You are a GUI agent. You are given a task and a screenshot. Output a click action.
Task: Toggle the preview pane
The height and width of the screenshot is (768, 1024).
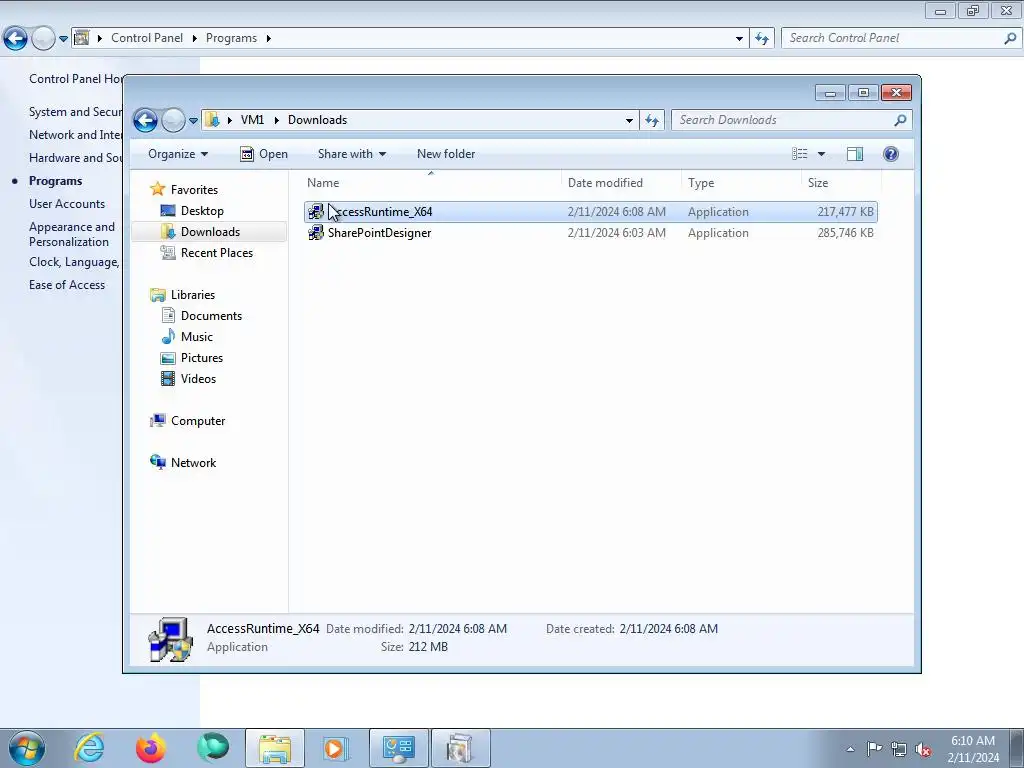tap(855, 154)
